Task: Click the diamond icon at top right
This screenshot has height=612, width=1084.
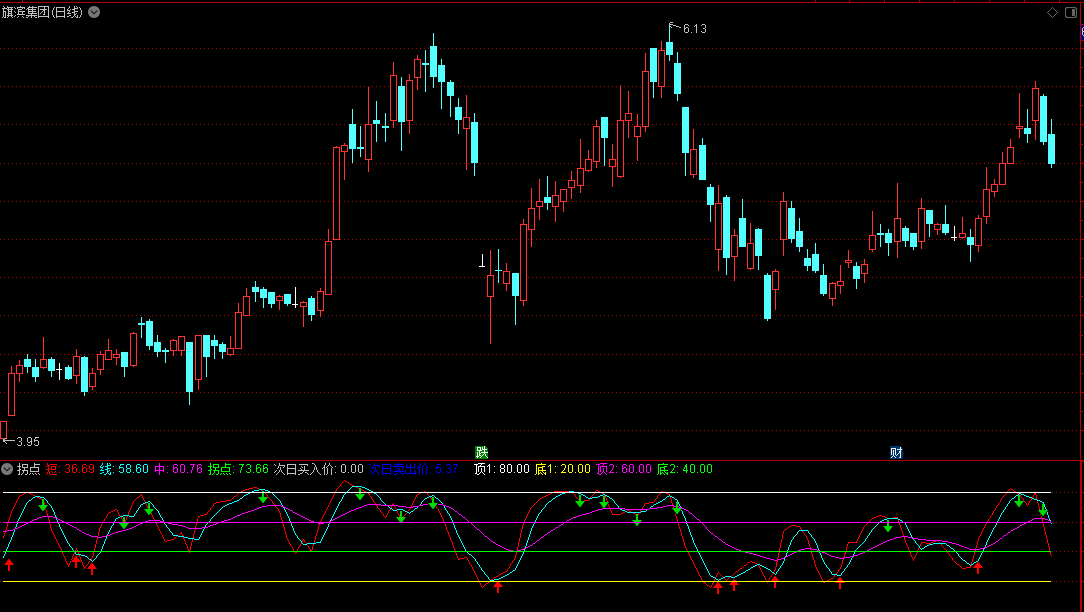Action: point(1051,12)
